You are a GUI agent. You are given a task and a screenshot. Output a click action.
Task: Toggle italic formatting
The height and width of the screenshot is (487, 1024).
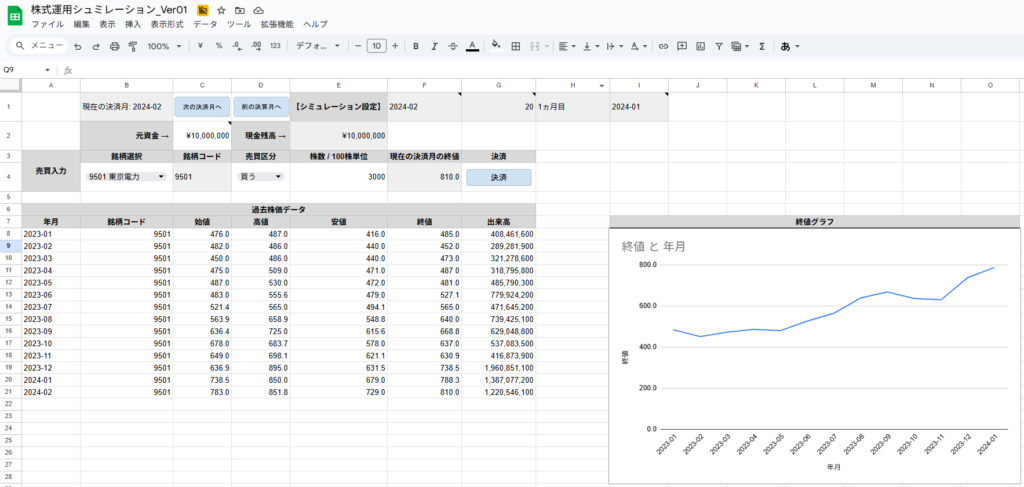434,46
